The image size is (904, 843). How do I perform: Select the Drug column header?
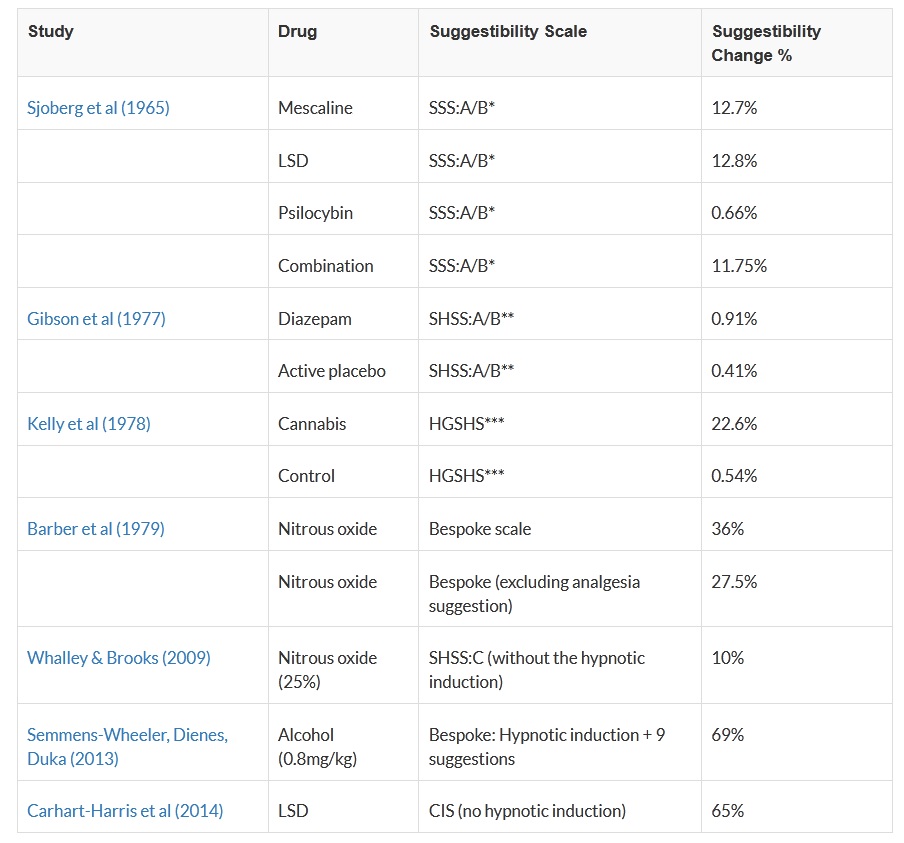coord(298,31)
